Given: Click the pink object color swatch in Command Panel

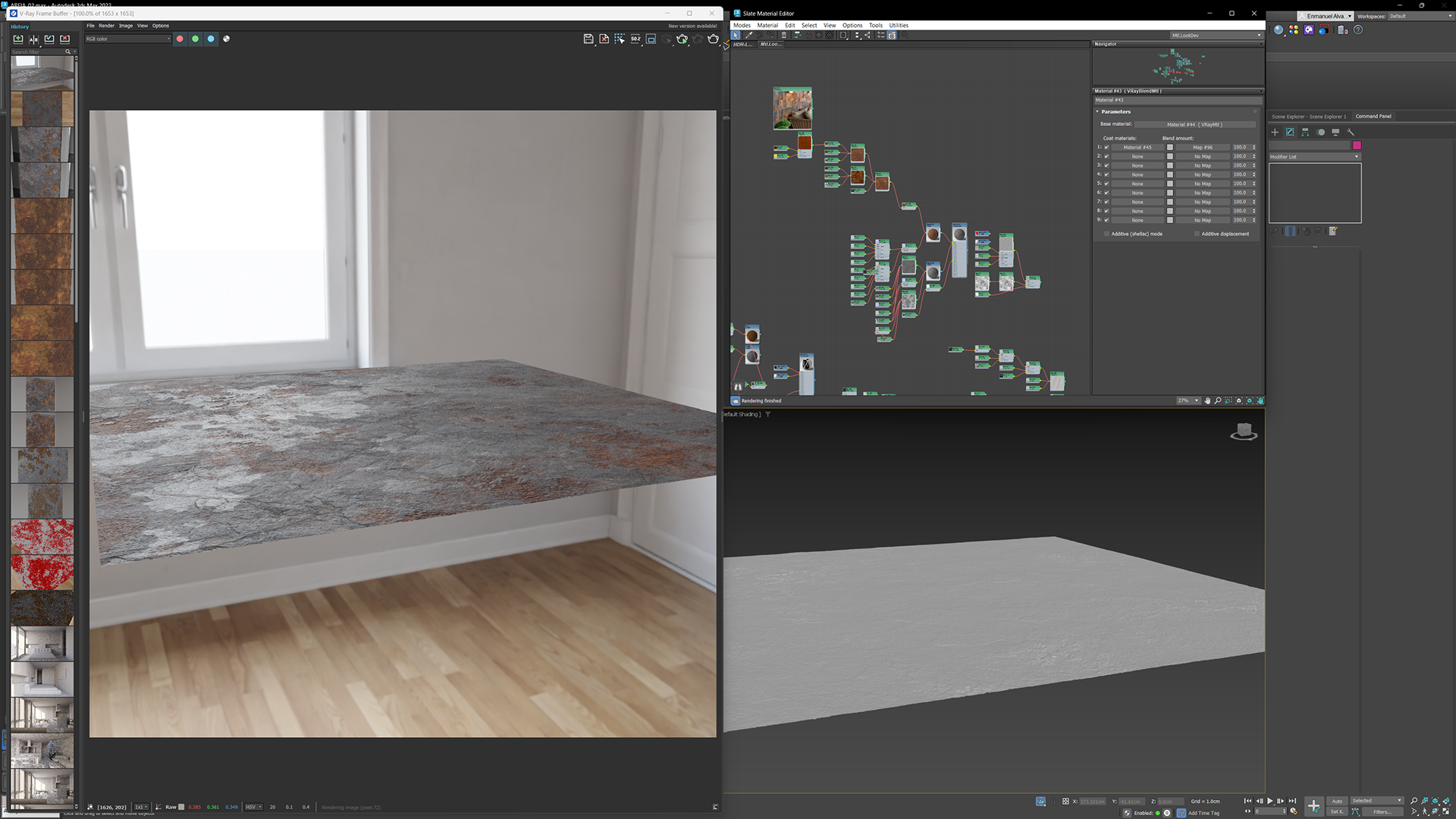Looking at the screenshot, I should point(1357,145).
